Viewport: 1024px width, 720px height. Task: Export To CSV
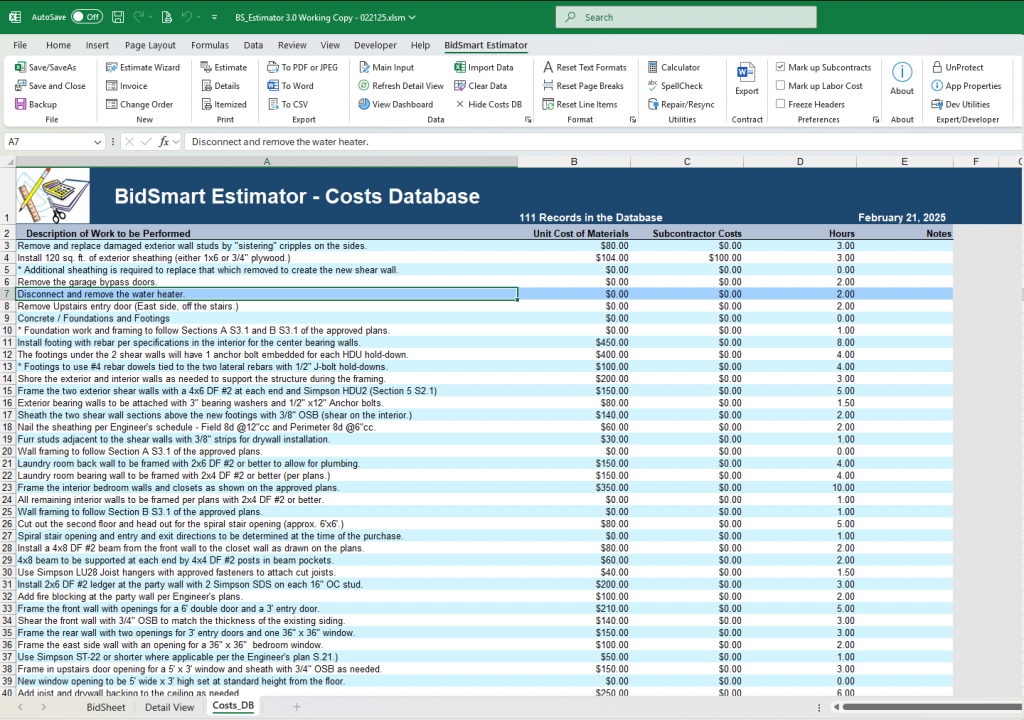287,104
